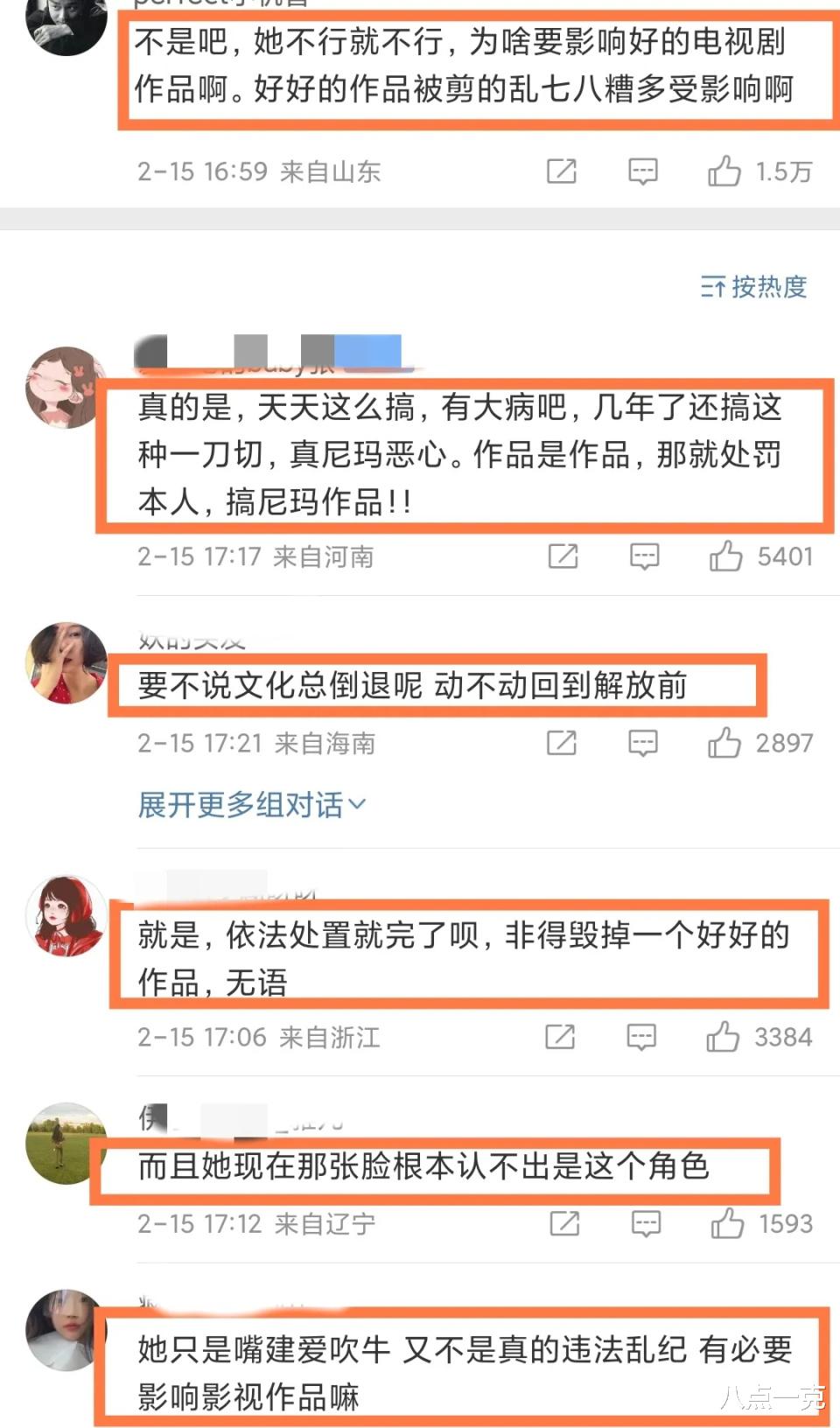The height and width of the screenshot is (1428, 840).
Task: Share the comment posted at 17:06
Action: click(560, 1037)
